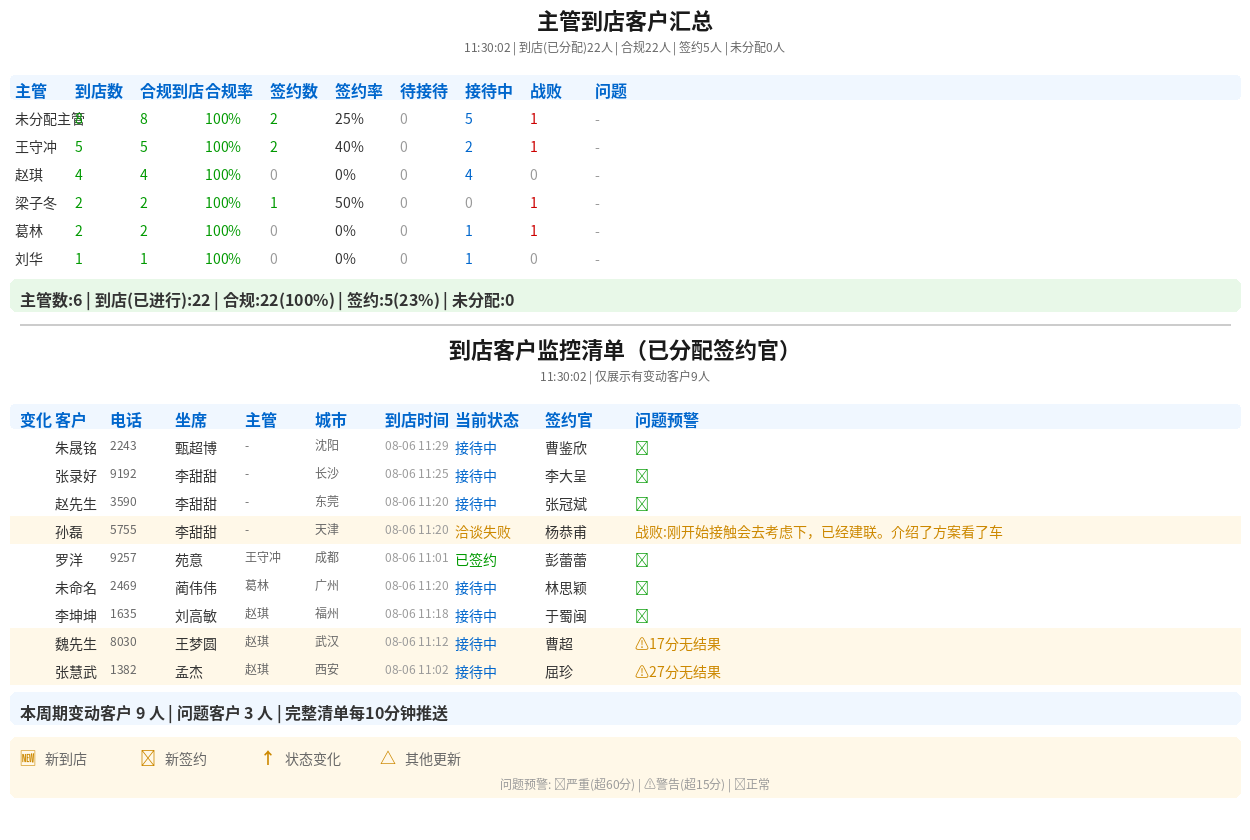
Task: Click the 到店时间 column header
Action: pyautogui.click(x=417, y=420)
